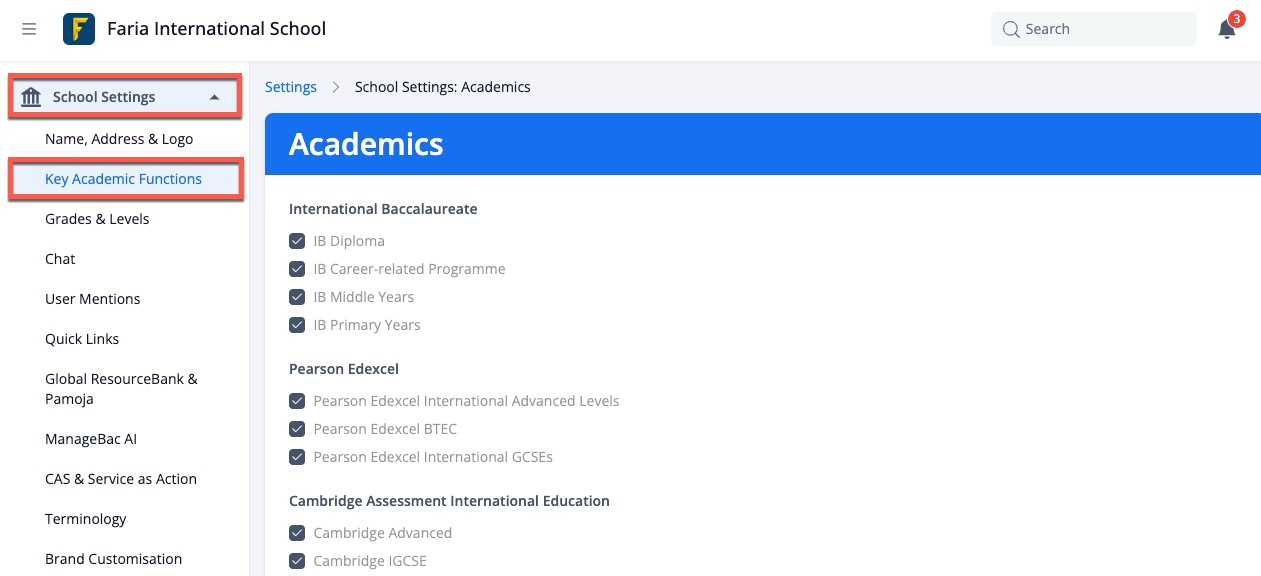Image resolution: width=1261 pixels, height=576 pixels.
Task: Toggle Pearson Edexcel International GCSEs checkbox
Action: tap(297, 457)
